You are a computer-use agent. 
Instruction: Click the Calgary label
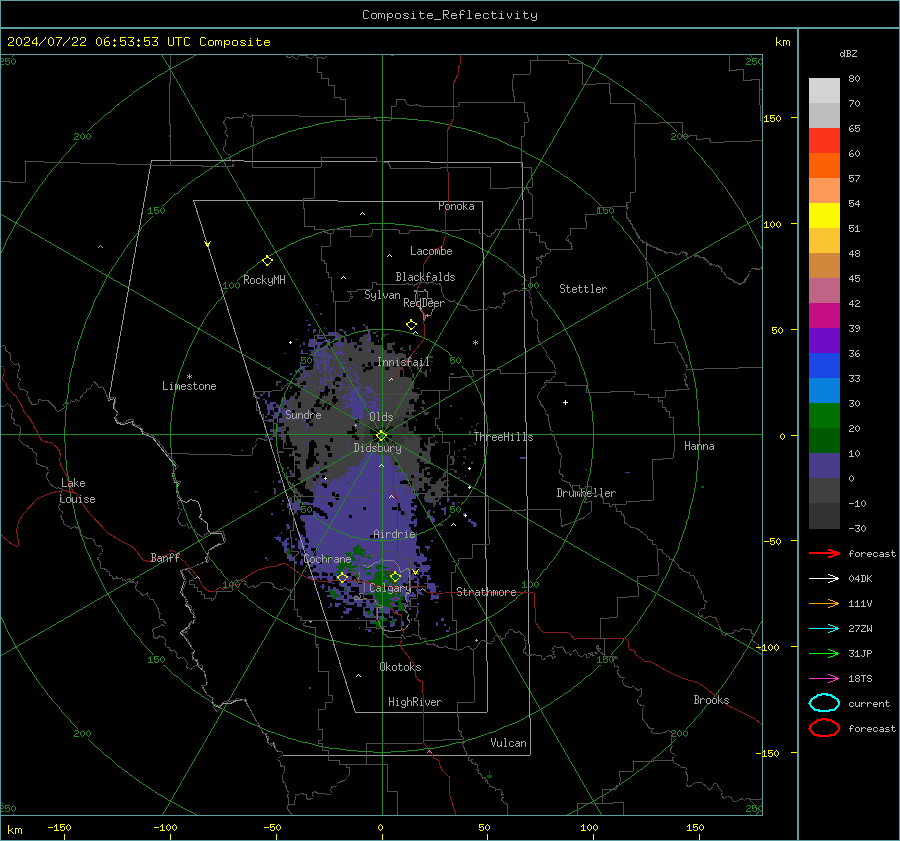tap(390, 588)
